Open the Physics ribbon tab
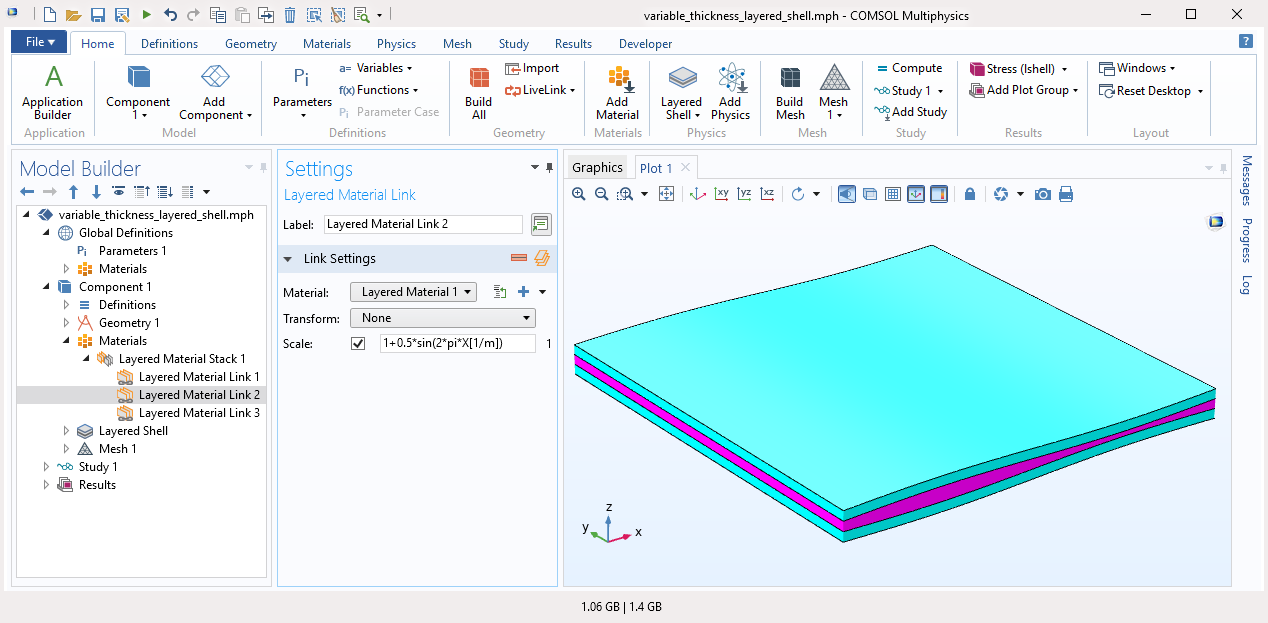The image size is (1268, 623). click(396, 44)
